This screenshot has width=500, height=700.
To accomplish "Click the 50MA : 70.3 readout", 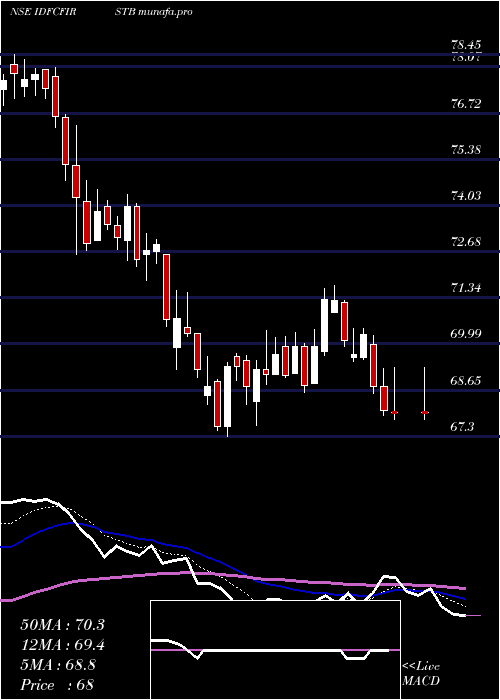I will (62, 625).
